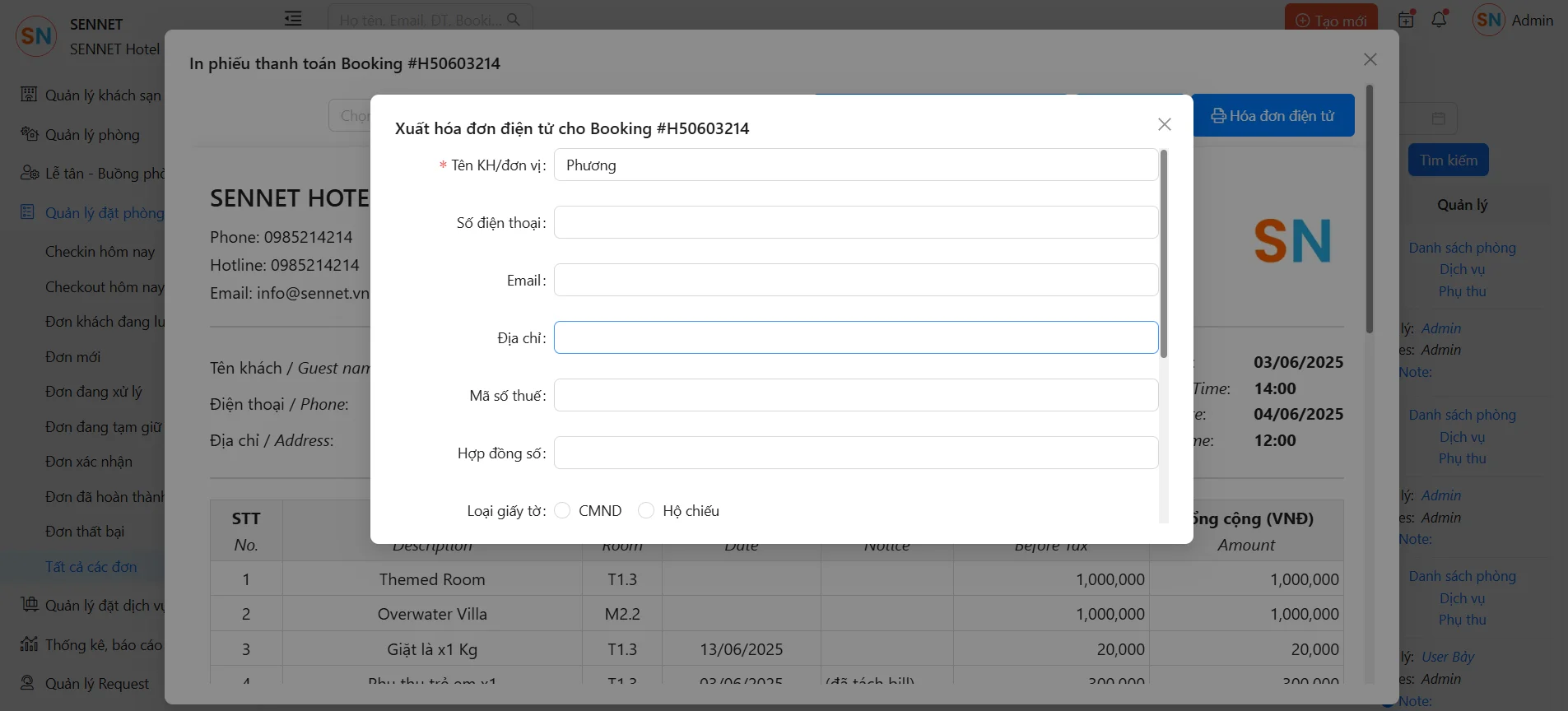Click the Tạo mới button
Screen dimensions: 1568x711
(x=1330, y=21)
